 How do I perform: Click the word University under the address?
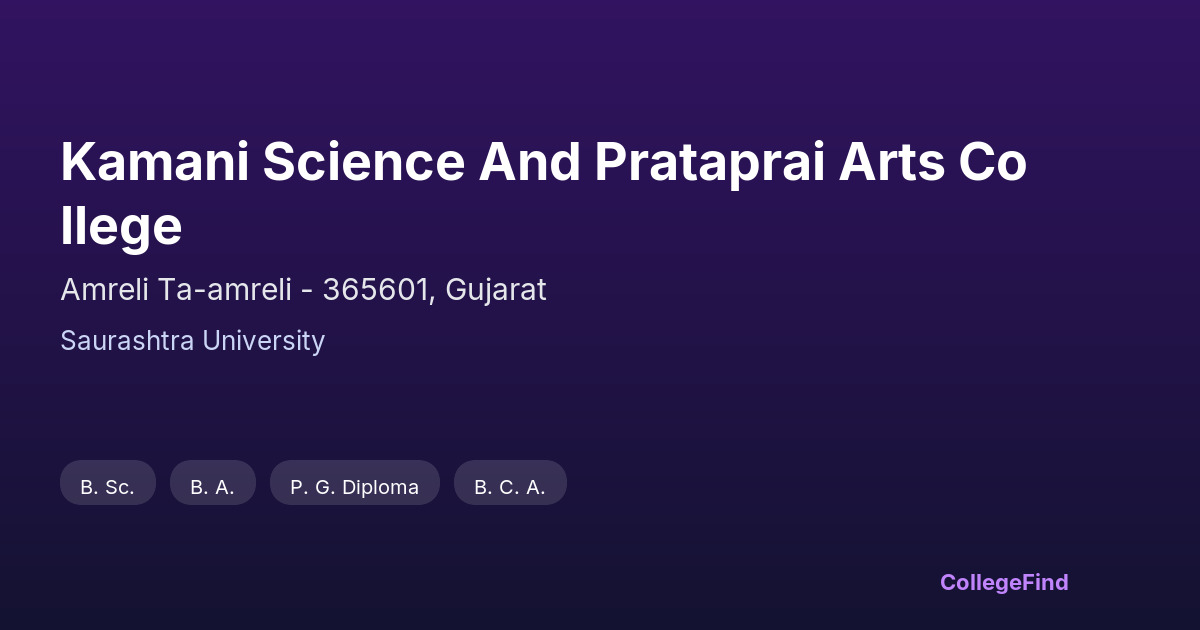(x=263, y=341)
